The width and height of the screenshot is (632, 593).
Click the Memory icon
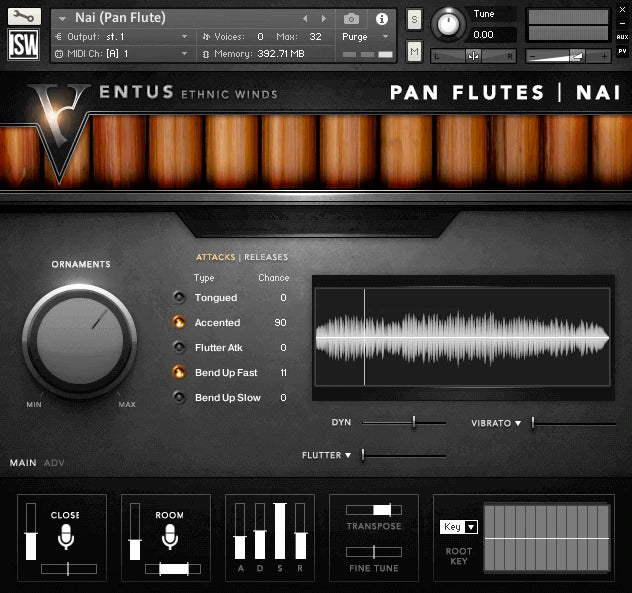pyautogui.click(x=206, y=54)
